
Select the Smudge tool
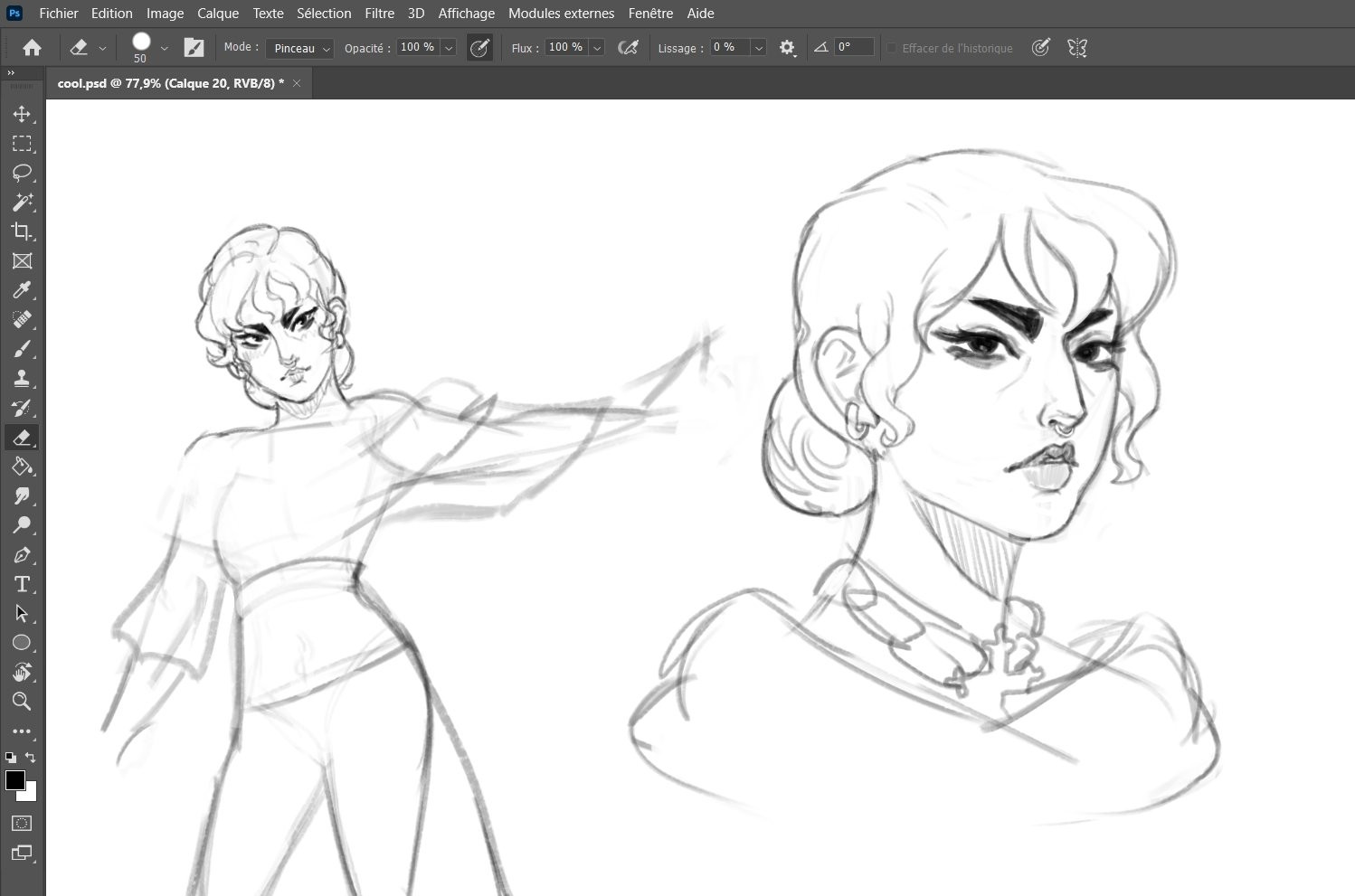pyautogui.click(x=22, y=496)
